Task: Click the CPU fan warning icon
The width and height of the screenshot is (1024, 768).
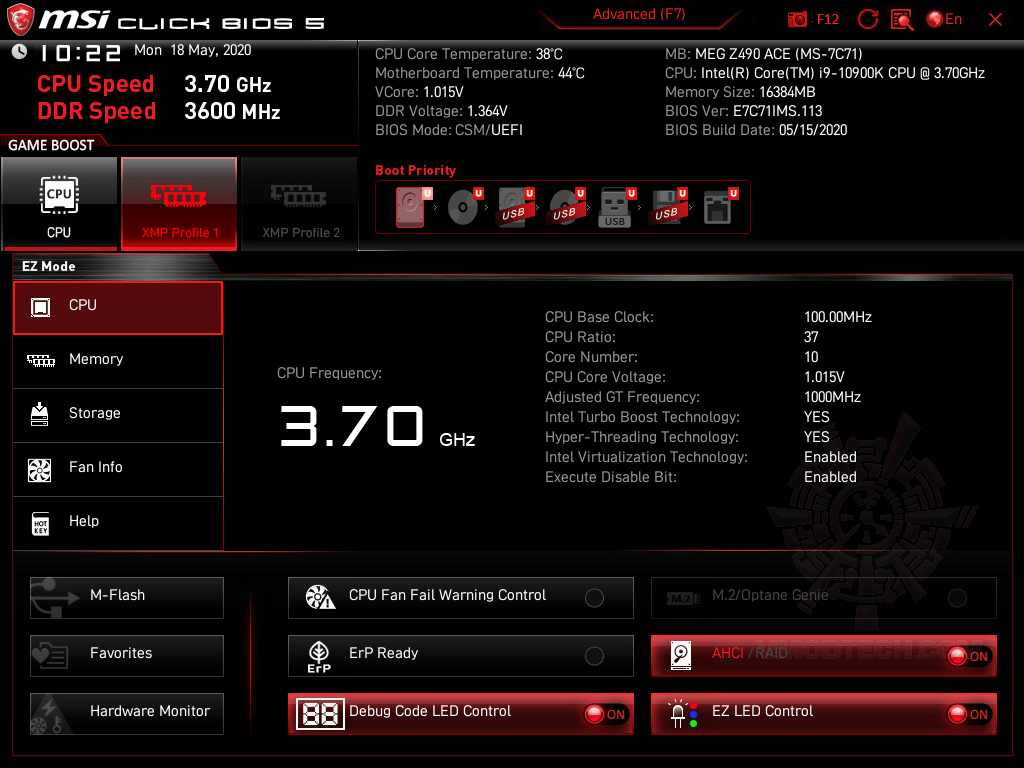Action: (x=320, y=597)
